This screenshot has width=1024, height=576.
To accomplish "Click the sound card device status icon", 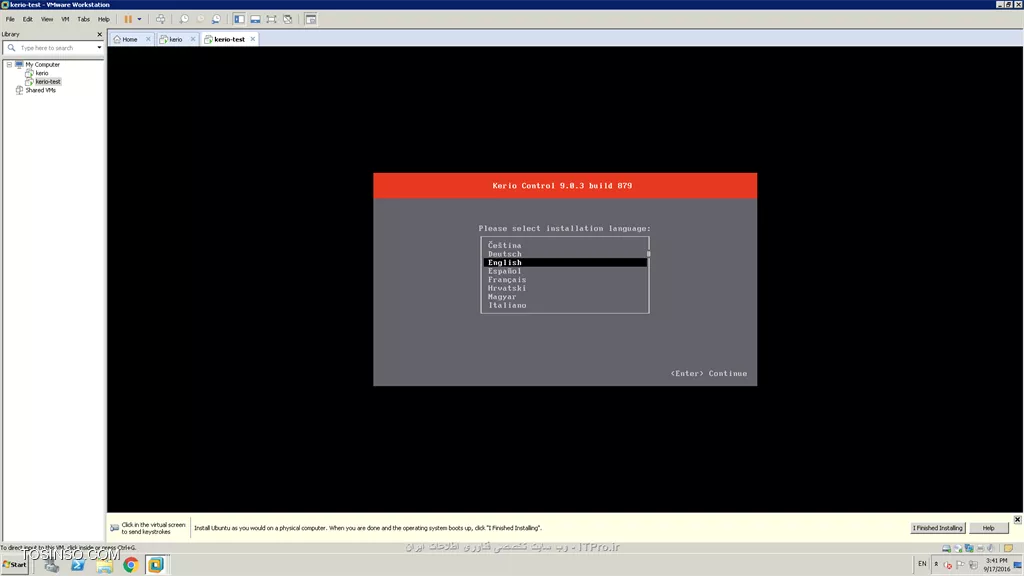I will pos(991,549).
